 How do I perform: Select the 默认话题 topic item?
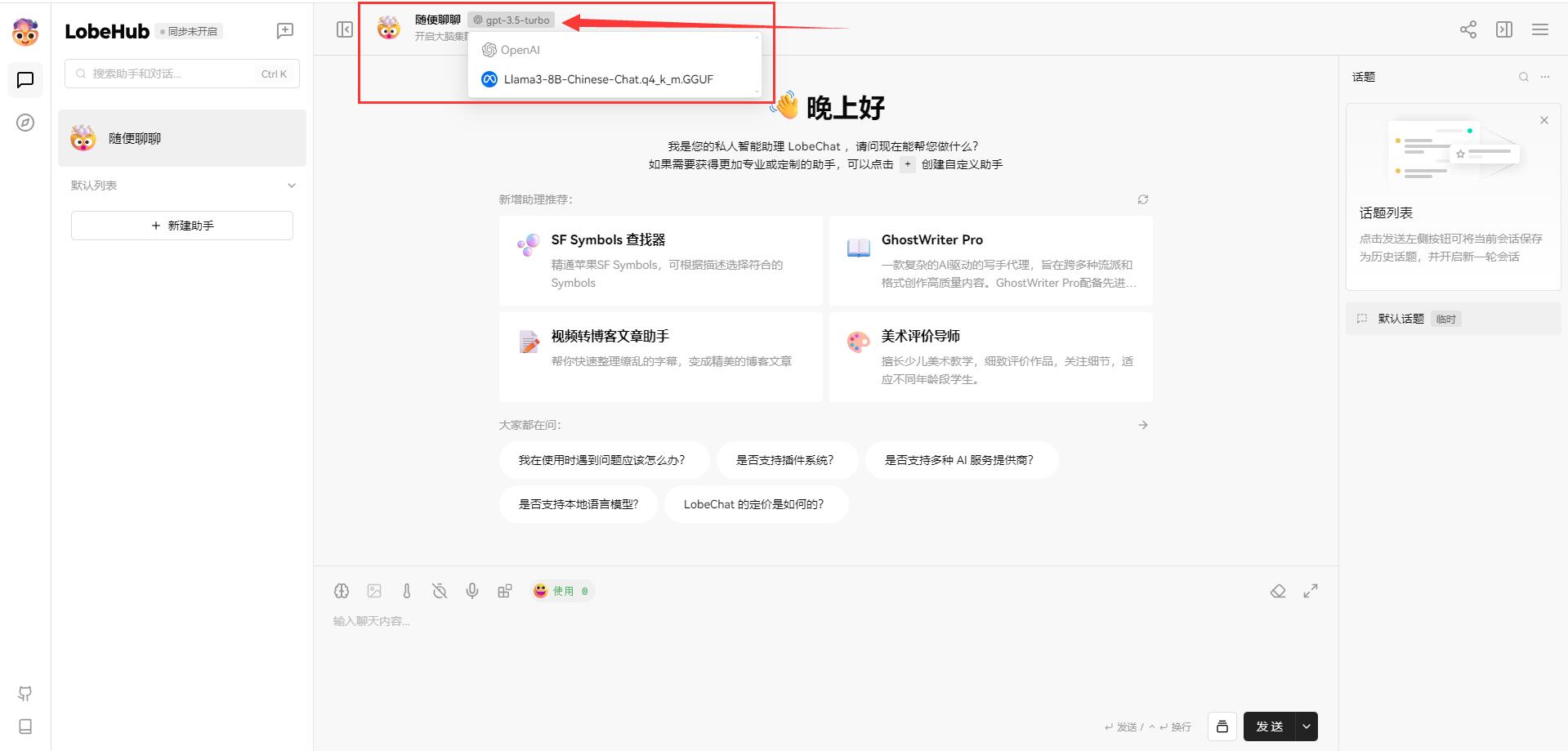(x=1454, y=319)
